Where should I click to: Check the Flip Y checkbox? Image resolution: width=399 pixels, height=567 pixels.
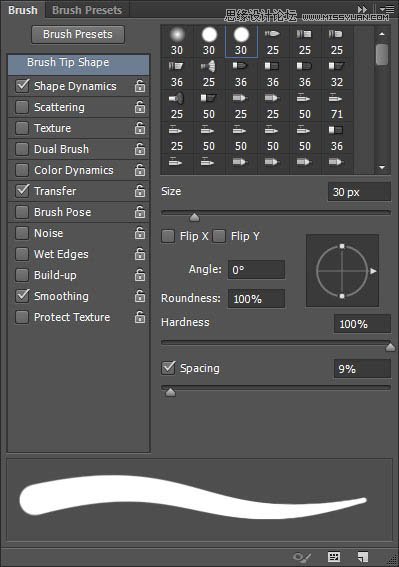point(219,236)
